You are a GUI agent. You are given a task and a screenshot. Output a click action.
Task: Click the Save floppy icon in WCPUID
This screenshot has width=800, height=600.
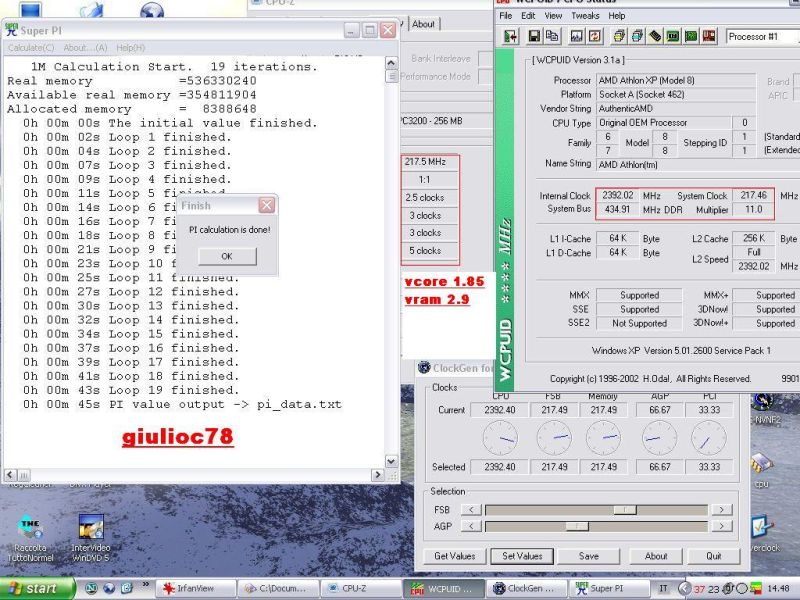[534, 36]
